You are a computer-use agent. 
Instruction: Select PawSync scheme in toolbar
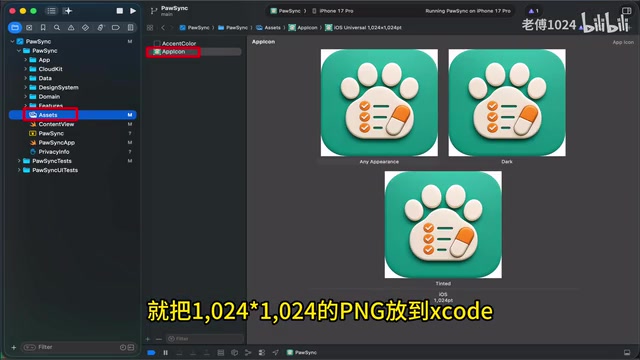pos(286,11)
